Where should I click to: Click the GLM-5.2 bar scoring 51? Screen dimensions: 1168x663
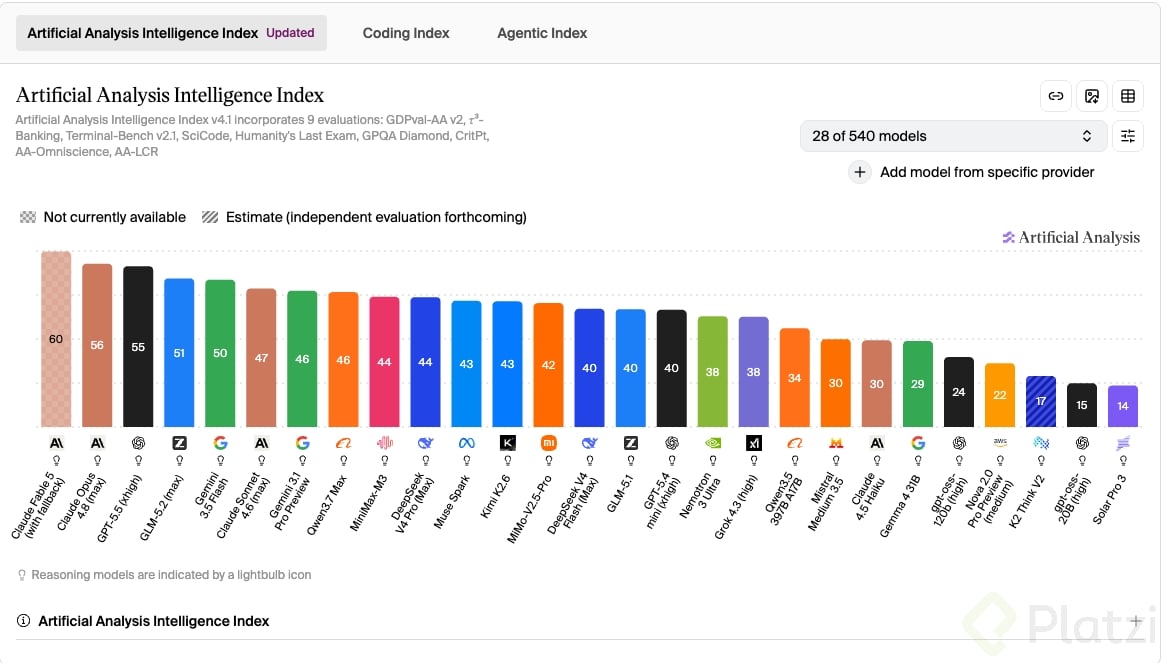179,352
